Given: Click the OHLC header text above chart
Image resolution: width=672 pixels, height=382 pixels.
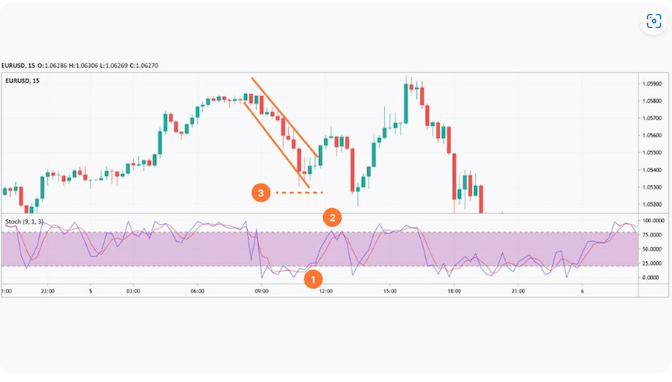Looking at the screenshot, I should click(80, 66).
